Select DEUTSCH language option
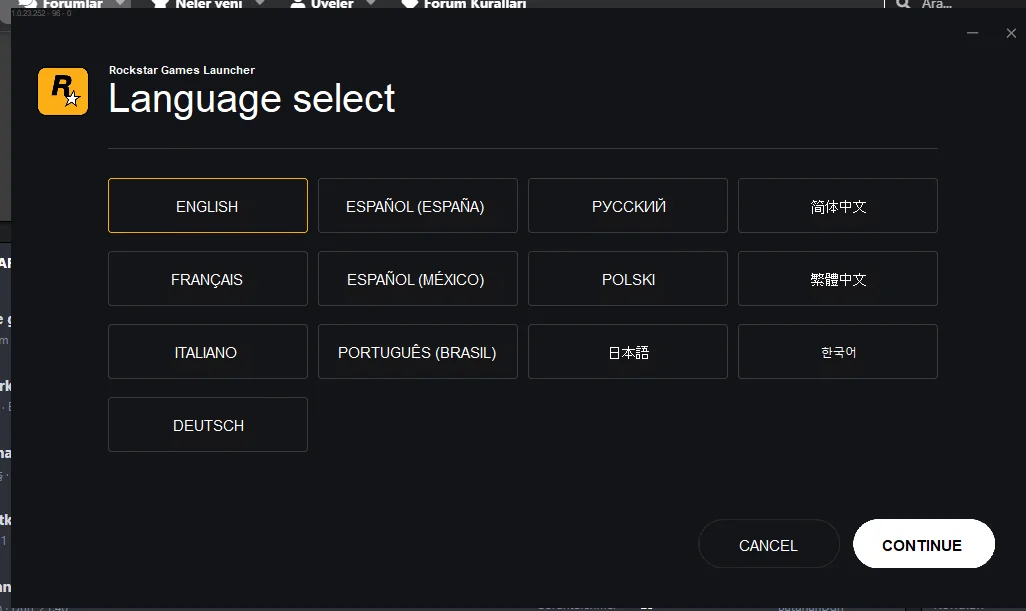Viewport: 1026px width, 611px height. (207, 425)
